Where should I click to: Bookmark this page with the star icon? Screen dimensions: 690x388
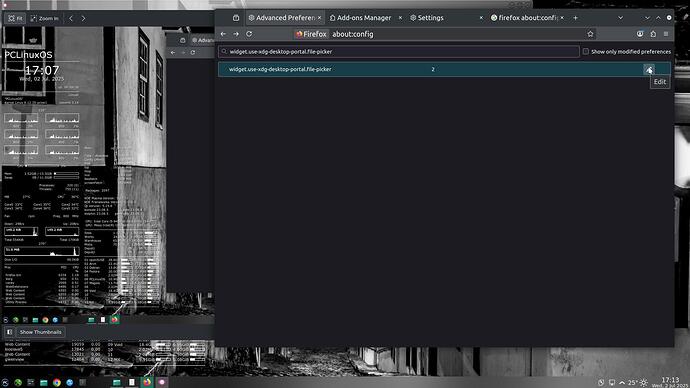(x=591, y=34)
